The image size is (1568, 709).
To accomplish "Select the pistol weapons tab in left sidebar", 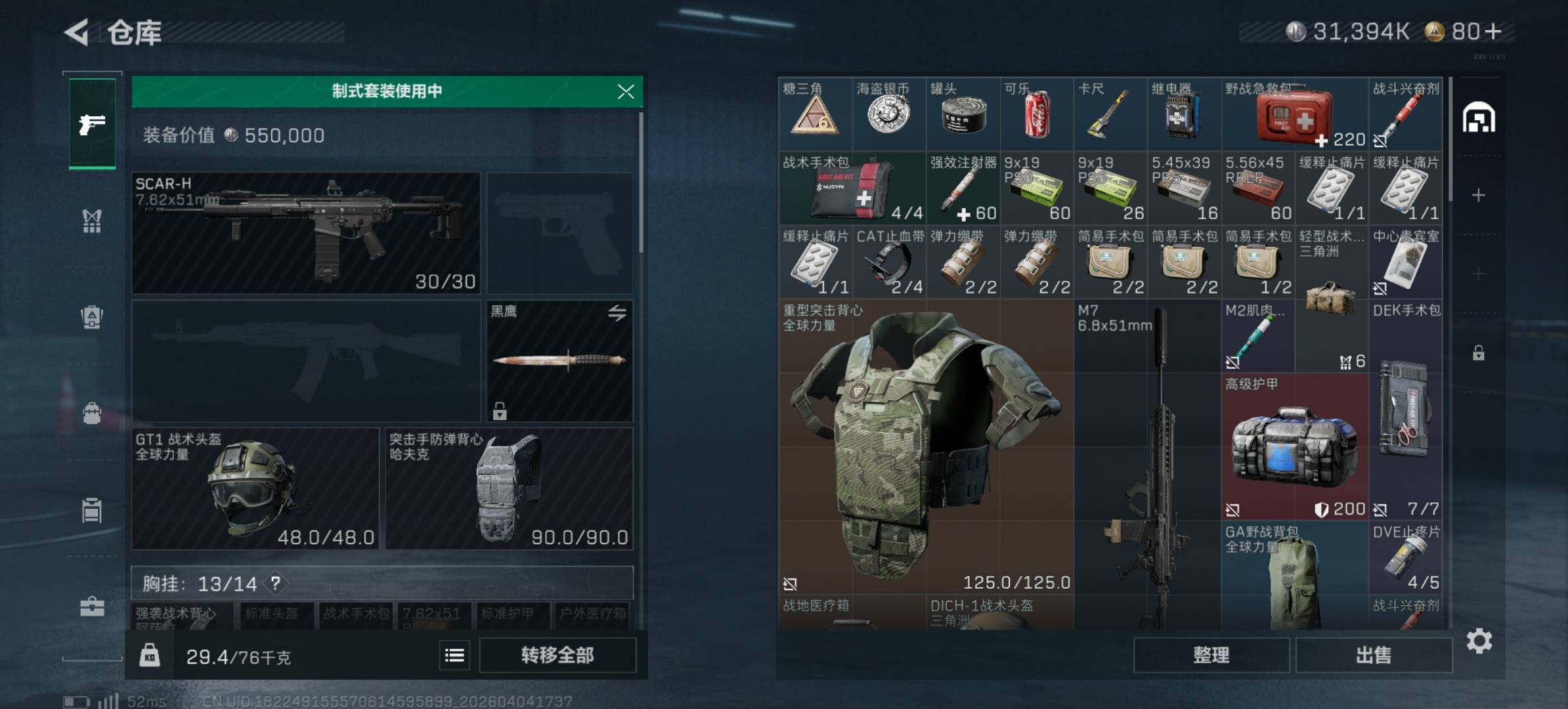I will (92, 123).
